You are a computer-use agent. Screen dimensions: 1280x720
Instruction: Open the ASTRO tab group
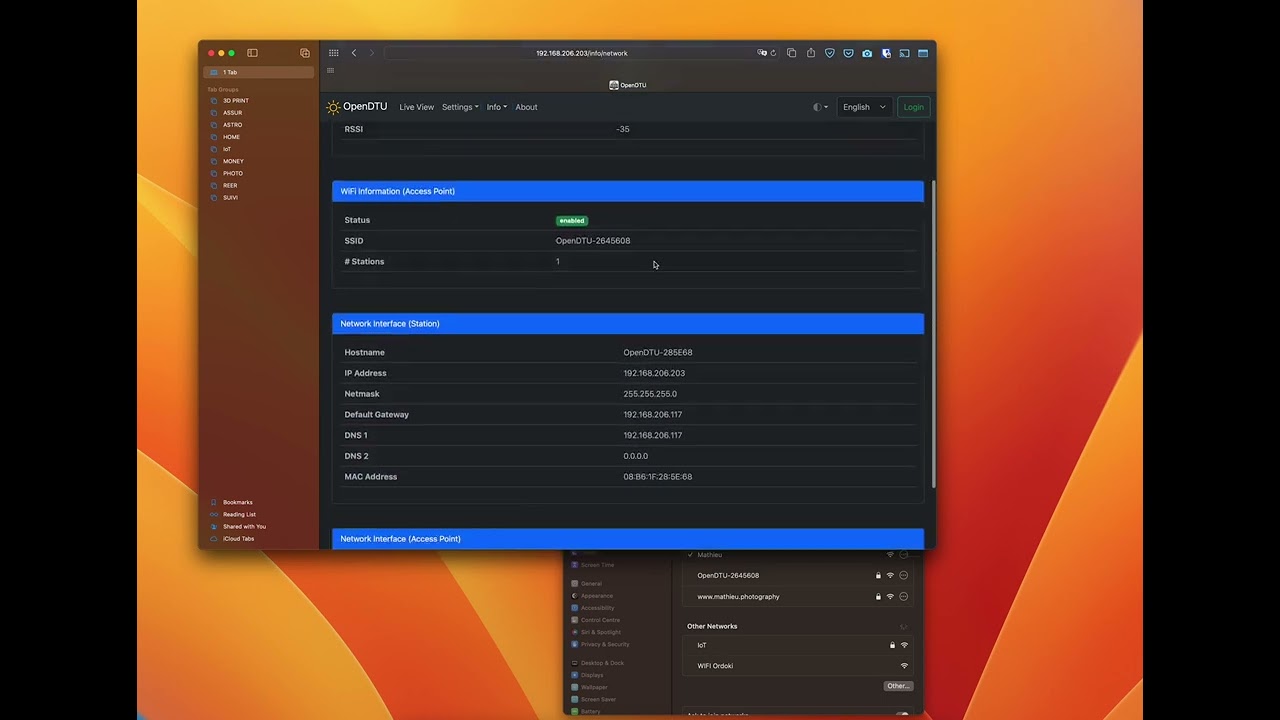[233, 125]
